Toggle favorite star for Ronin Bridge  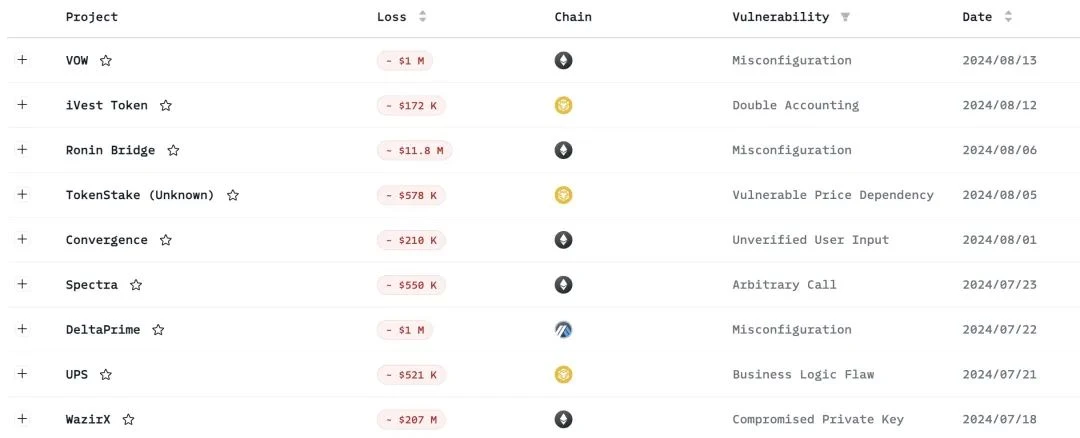[173, 151]
